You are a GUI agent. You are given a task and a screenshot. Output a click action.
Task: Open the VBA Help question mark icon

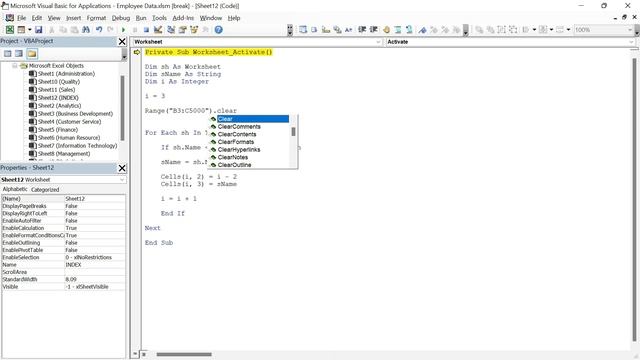218,29
